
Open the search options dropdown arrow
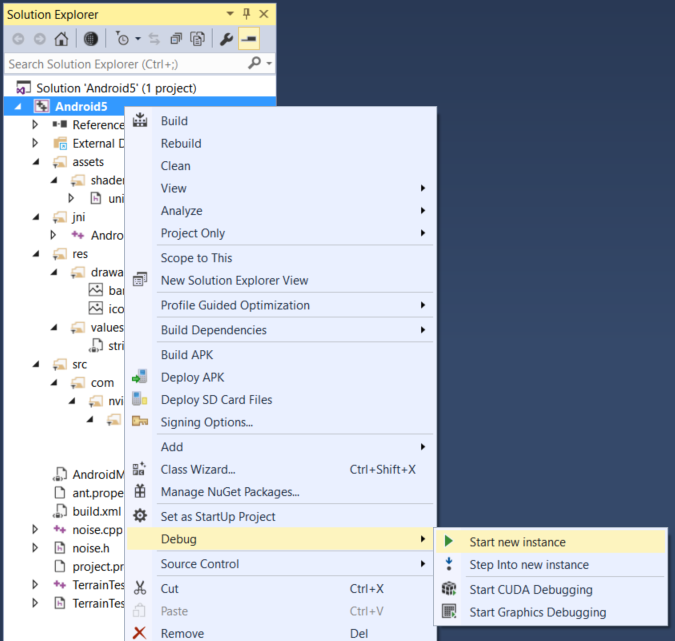tap(269, 63)
